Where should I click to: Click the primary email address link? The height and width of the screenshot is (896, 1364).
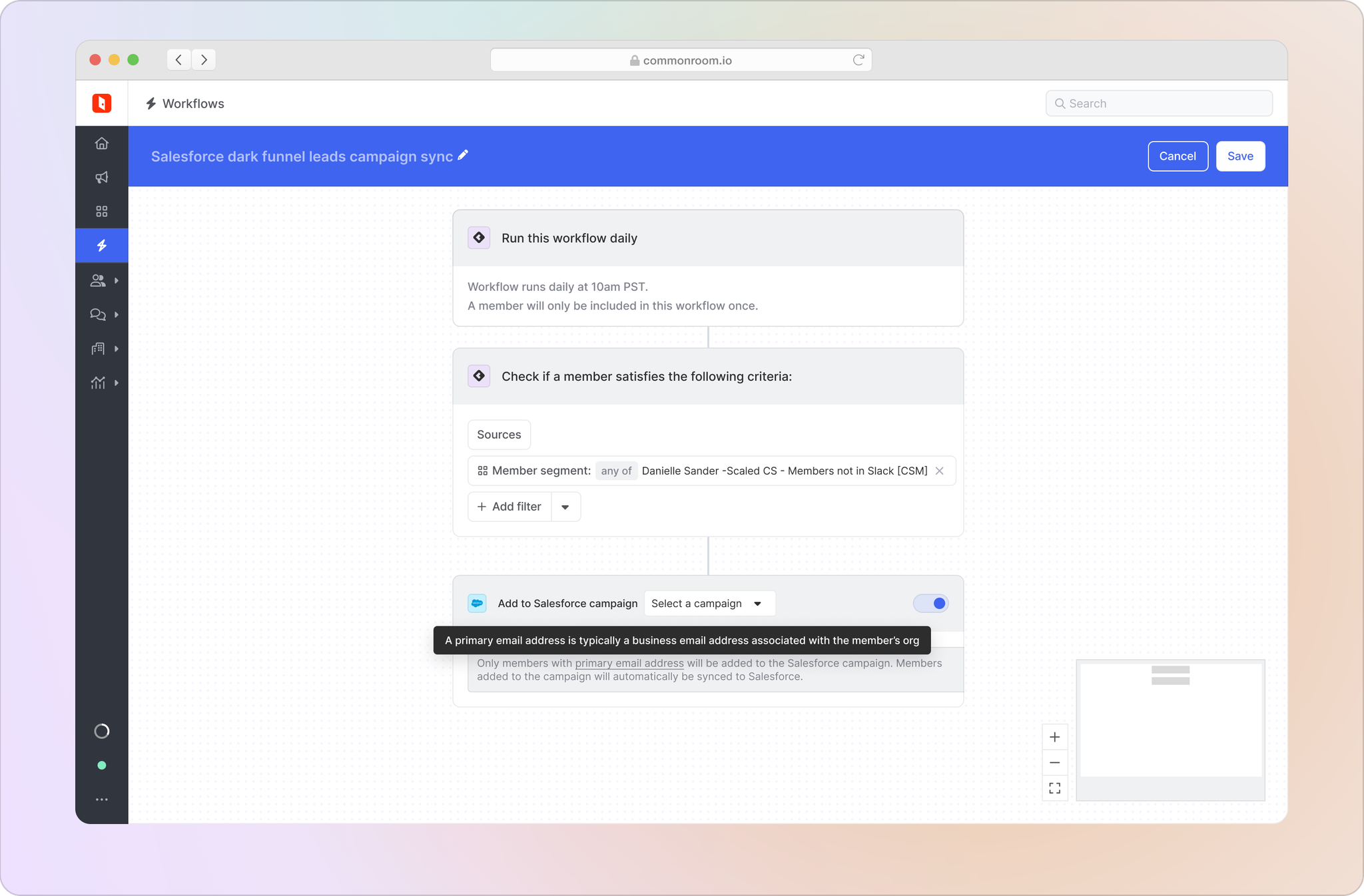coord(629,663)
